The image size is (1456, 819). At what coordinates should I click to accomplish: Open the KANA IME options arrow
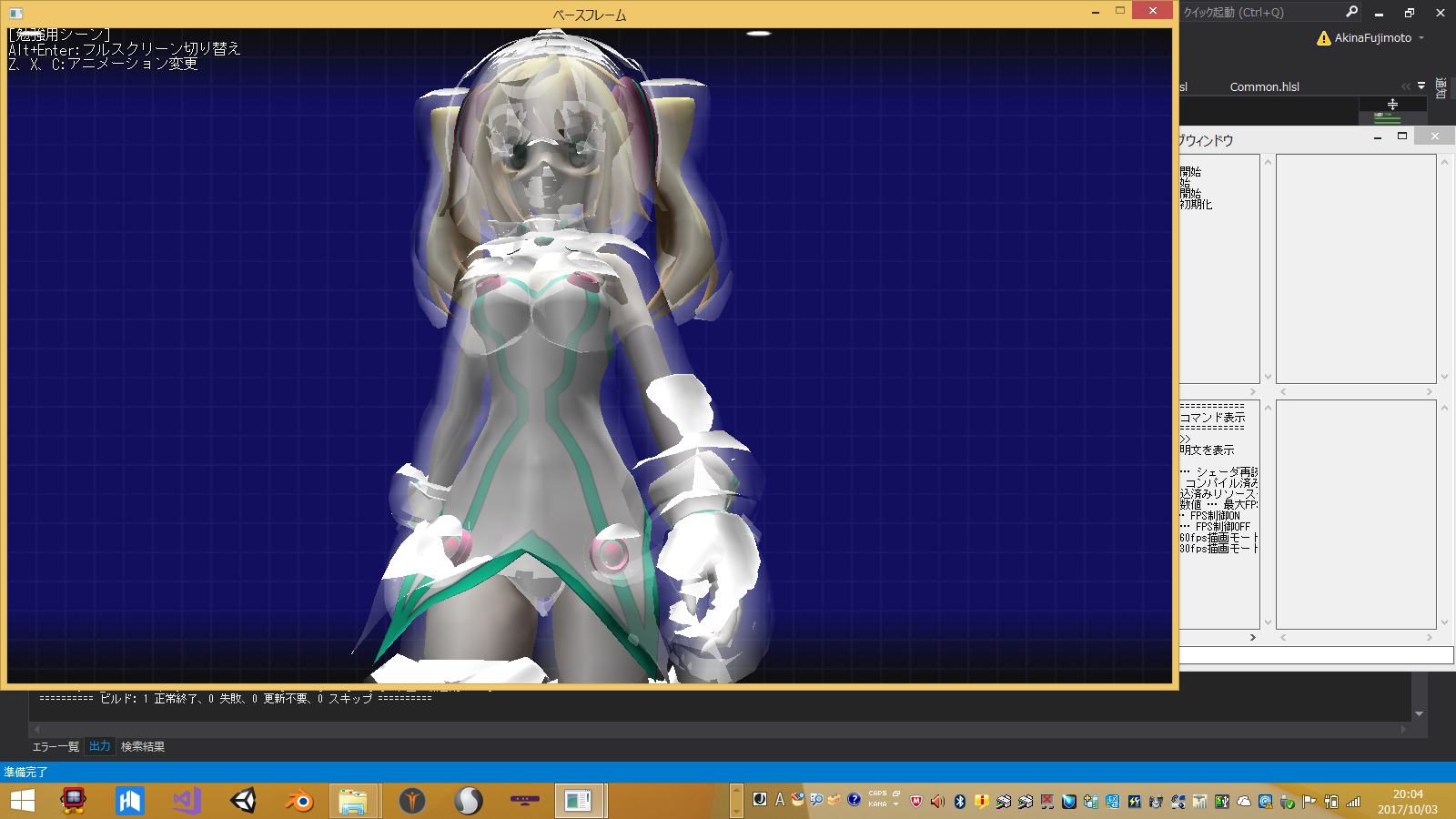895,804
